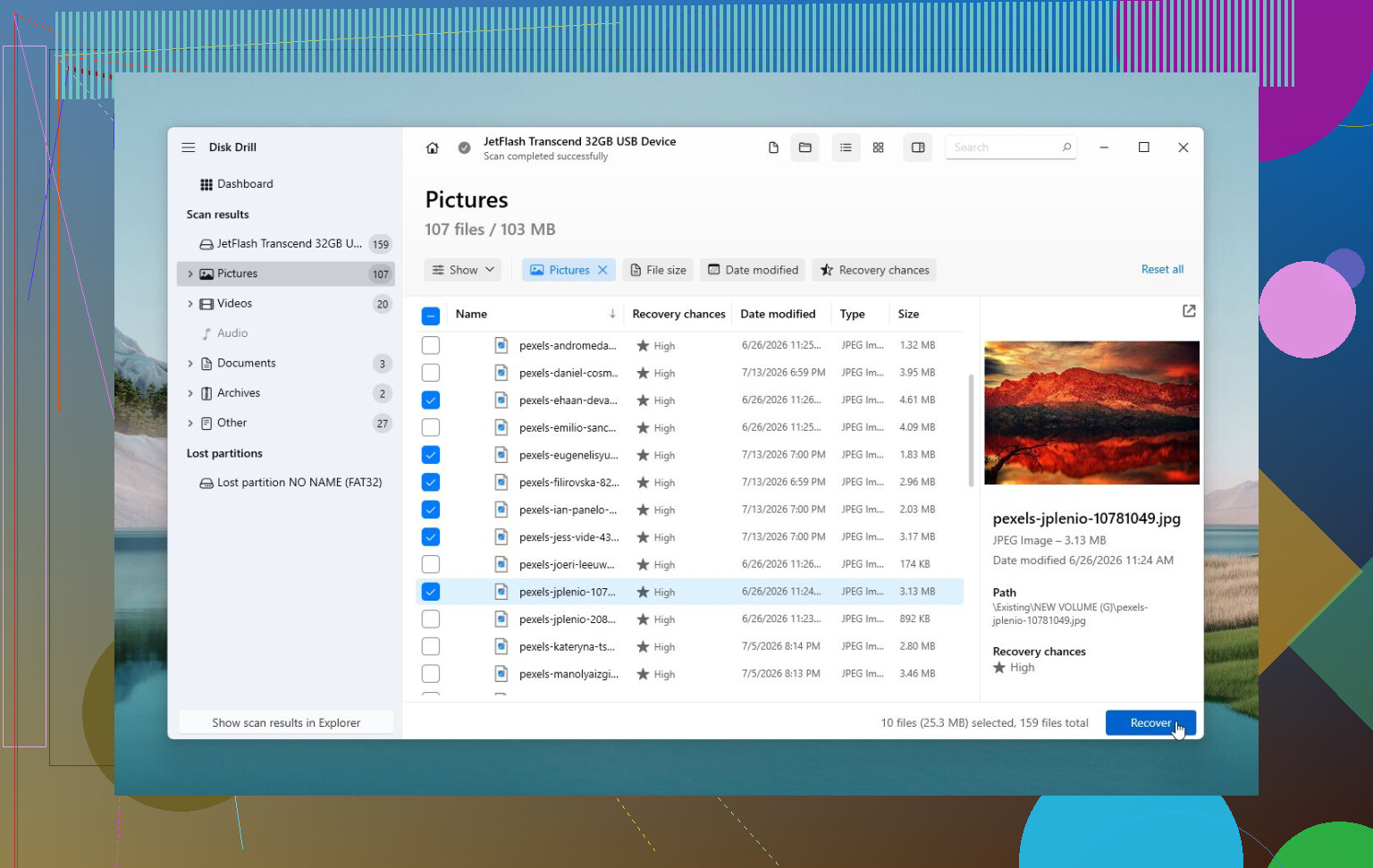Toggle the preview panel icon
Image resolution: width=1373 pixels, height=868 pixels.
tap(917, 147)
